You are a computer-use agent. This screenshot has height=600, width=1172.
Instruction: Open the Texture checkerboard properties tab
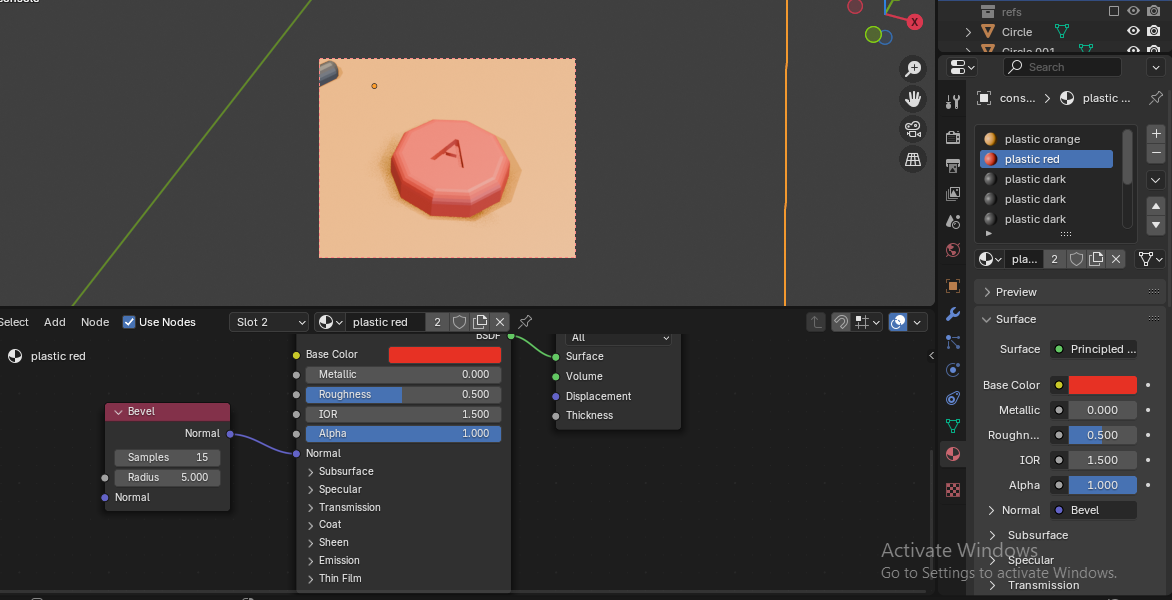[953, 490]
